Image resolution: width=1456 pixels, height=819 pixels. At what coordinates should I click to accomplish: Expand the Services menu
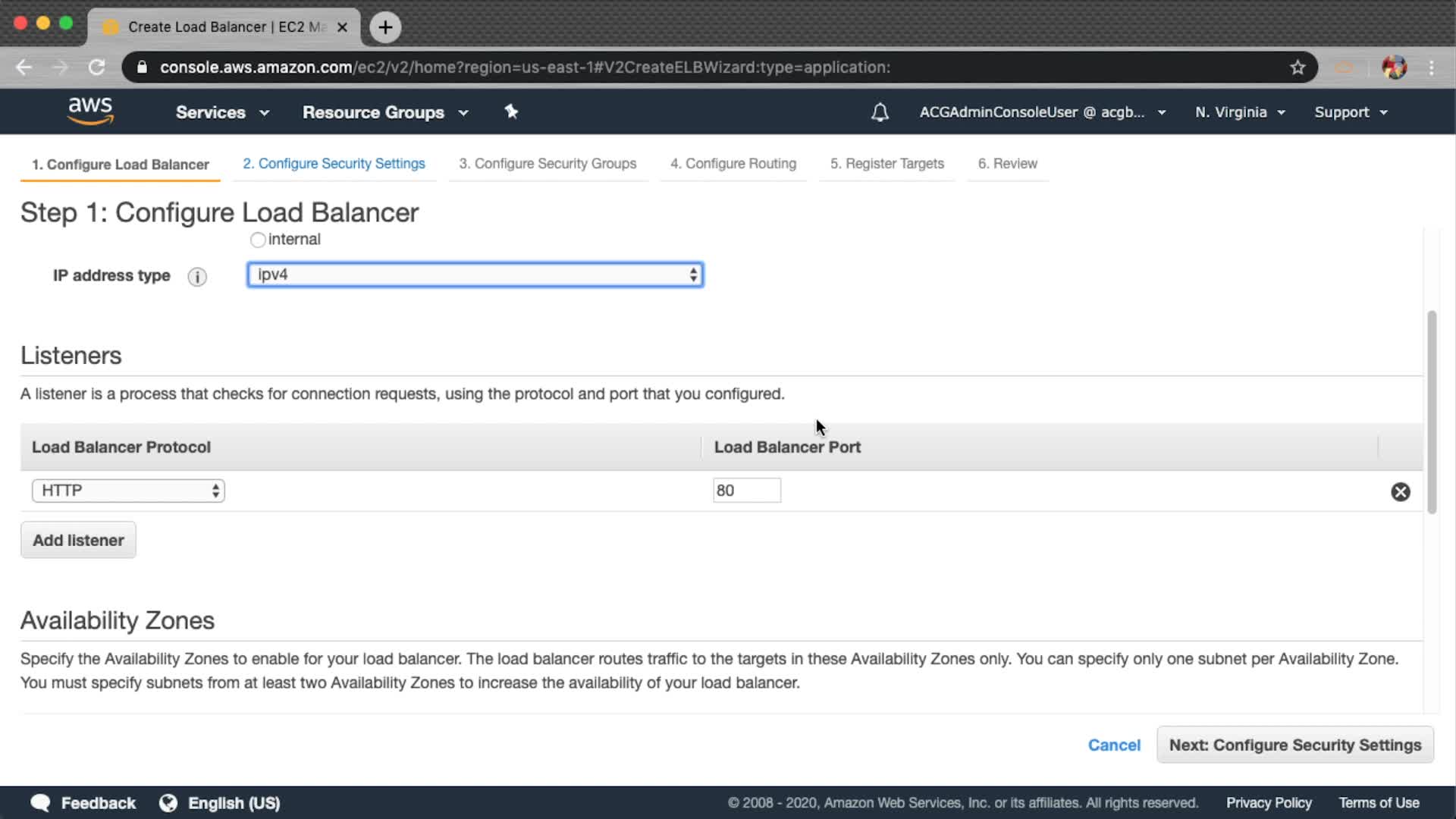tap(222, 112)
